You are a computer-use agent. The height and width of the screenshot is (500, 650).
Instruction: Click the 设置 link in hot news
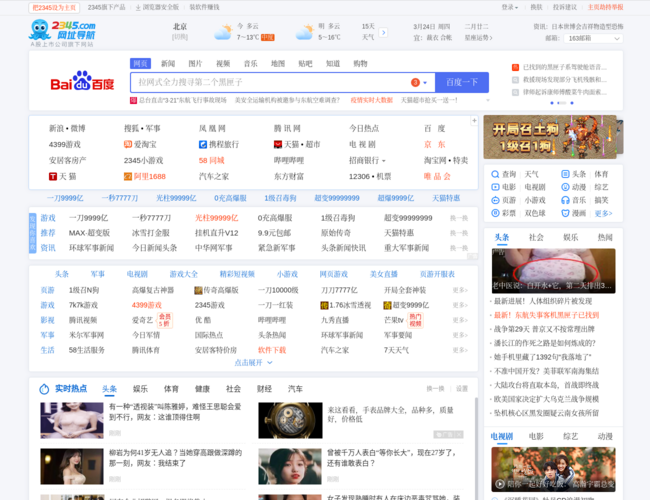click(x=462, y=389)
